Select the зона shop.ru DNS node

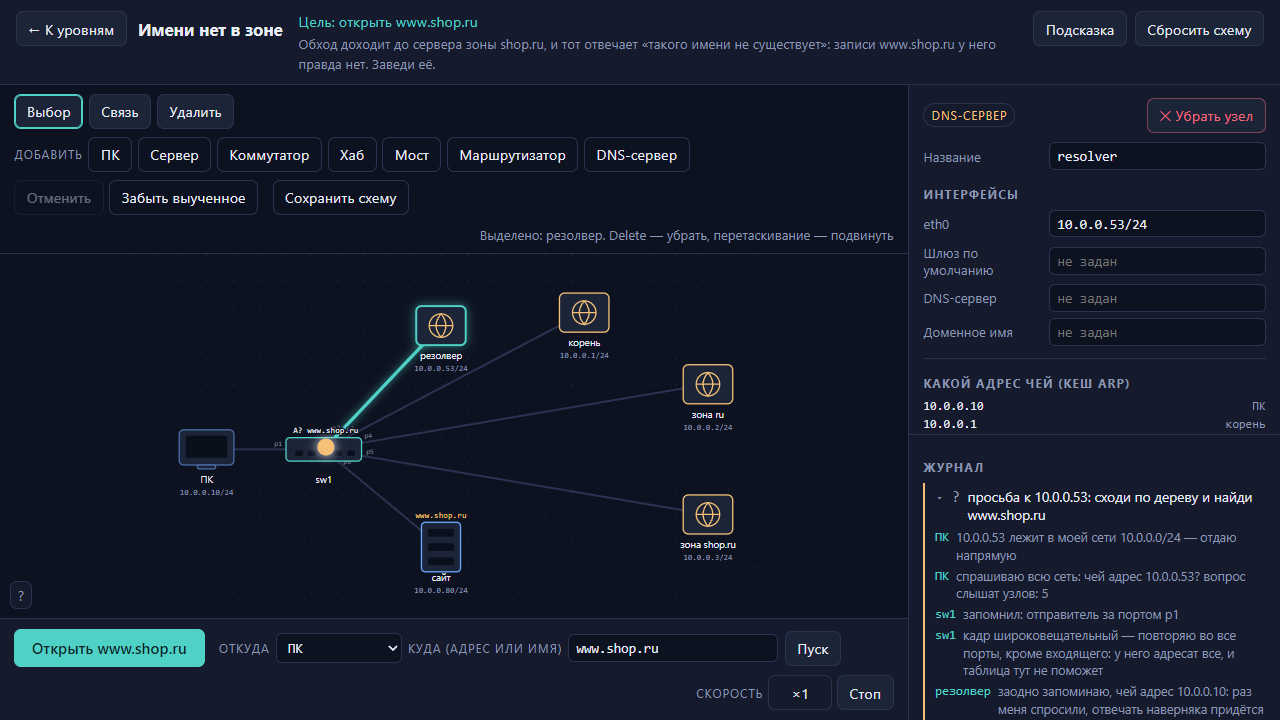(x=708, y=514)
